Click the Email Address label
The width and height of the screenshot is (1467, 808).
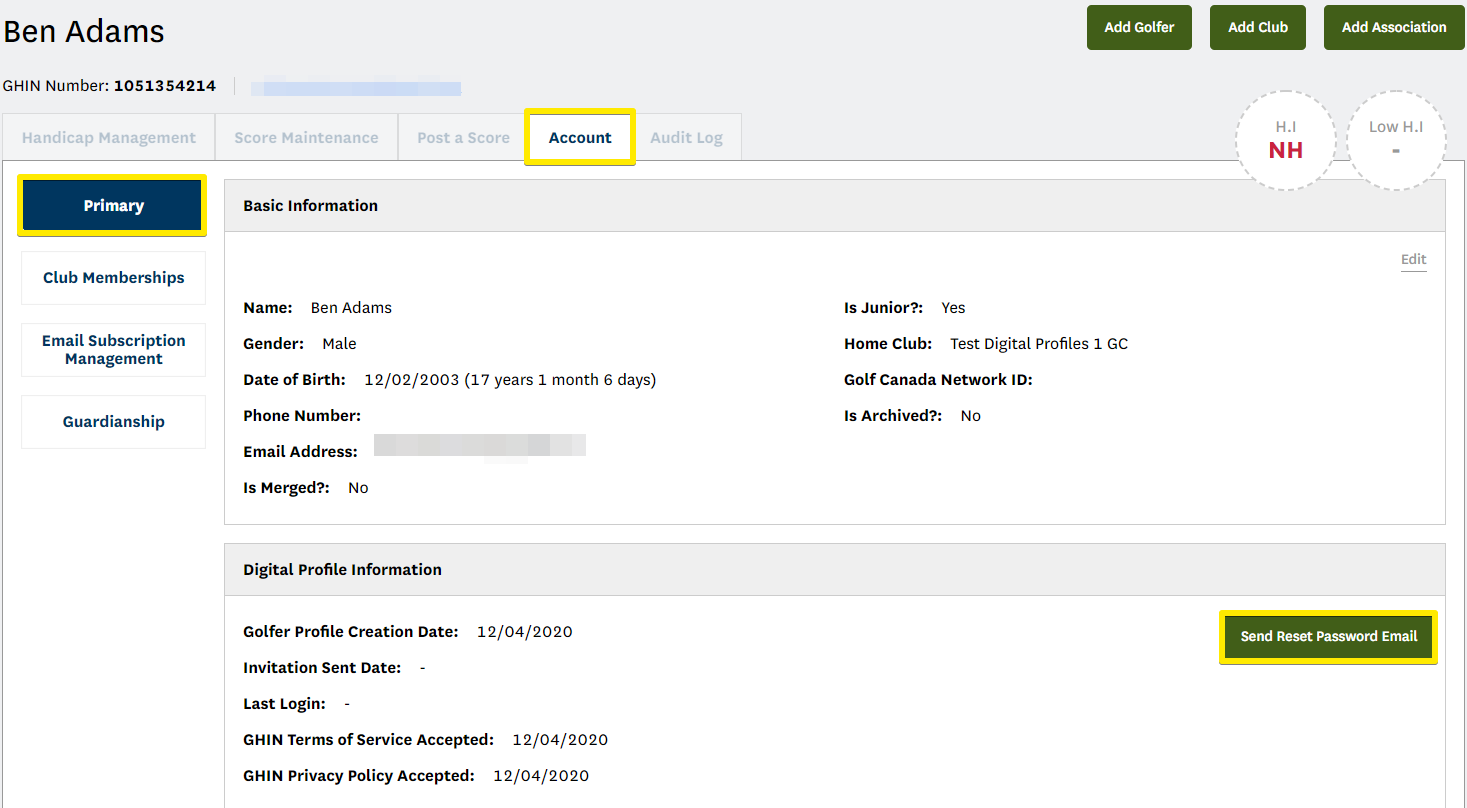(x=300, y=451)
